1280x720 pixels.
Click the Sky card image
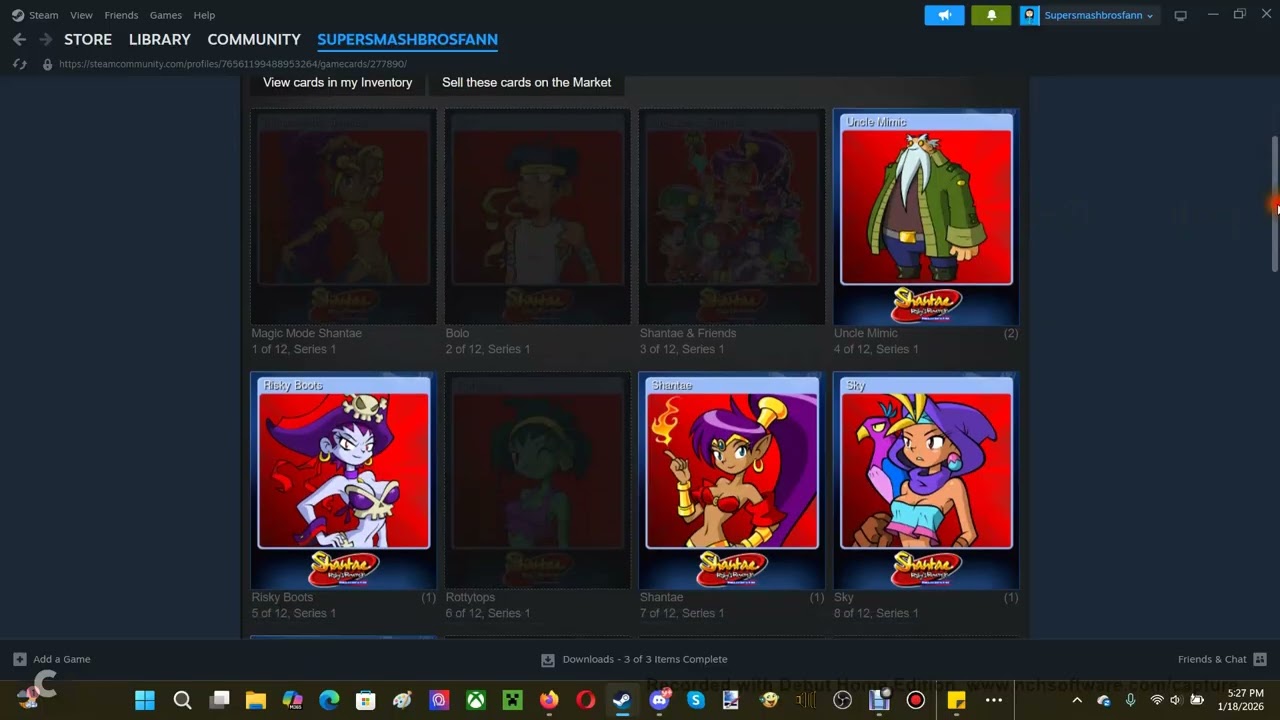pos(926,480)
